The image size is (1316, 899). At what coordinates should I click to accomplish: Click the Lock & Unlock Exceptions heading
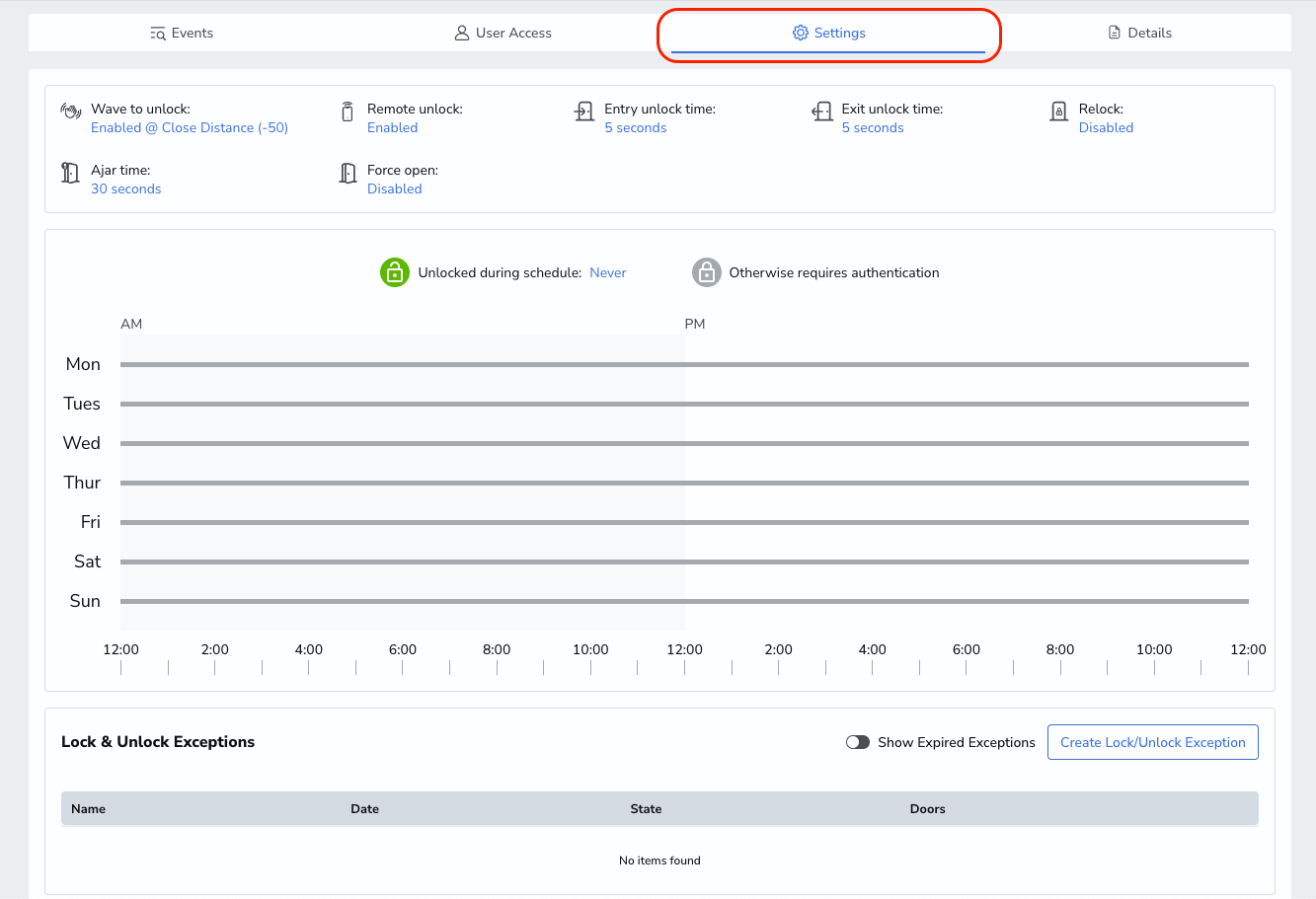[x=158, y=742]
